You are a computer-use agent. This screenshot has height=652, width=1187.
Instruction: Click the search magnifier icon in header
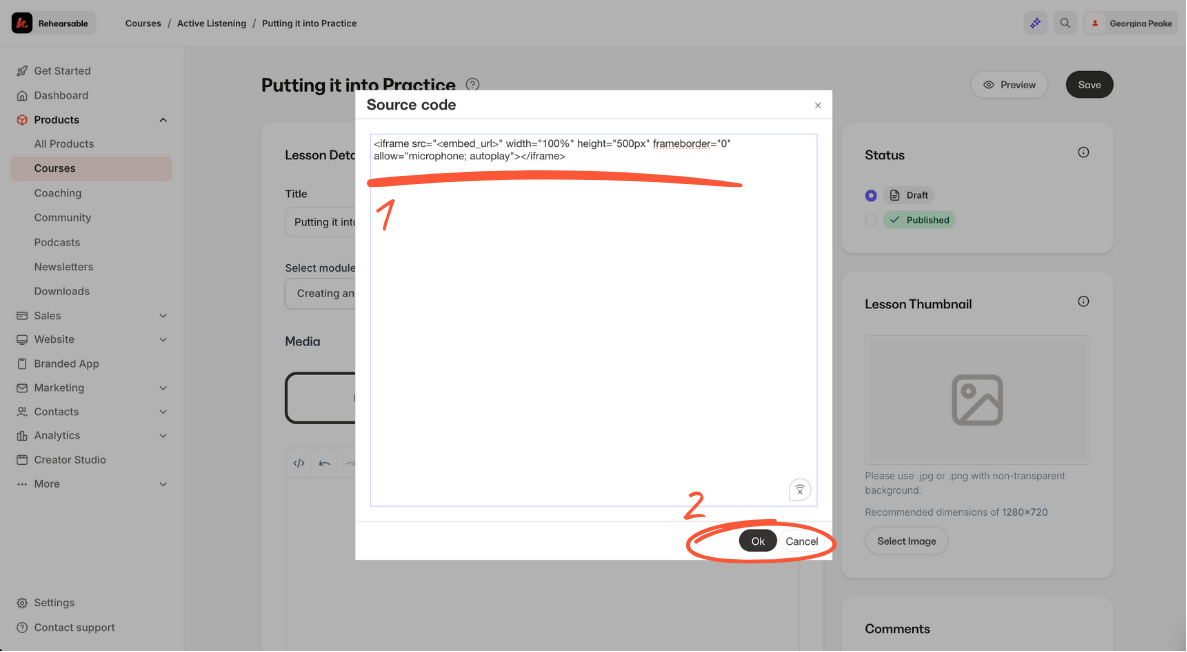coord(1065,23)
